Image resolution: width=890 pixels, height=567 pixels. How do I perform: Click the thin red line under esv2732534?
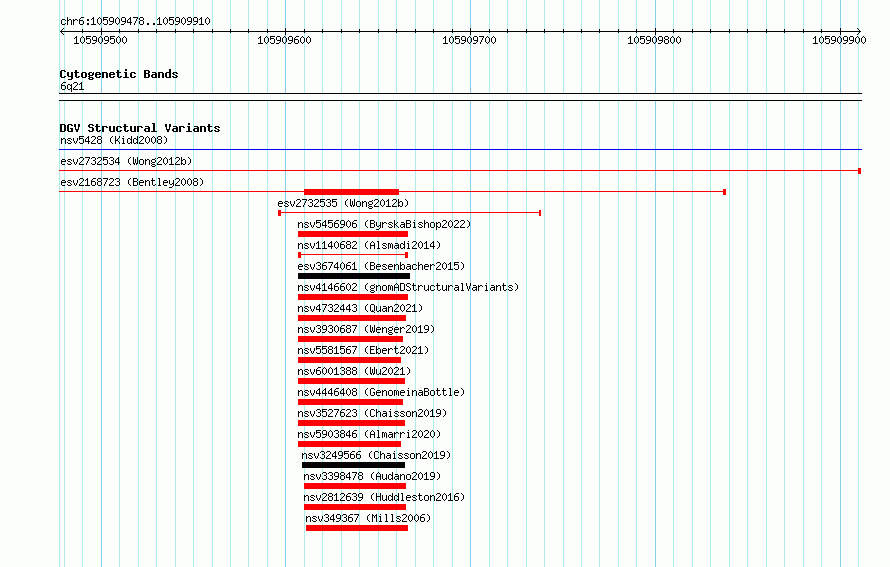coord(460,171)
